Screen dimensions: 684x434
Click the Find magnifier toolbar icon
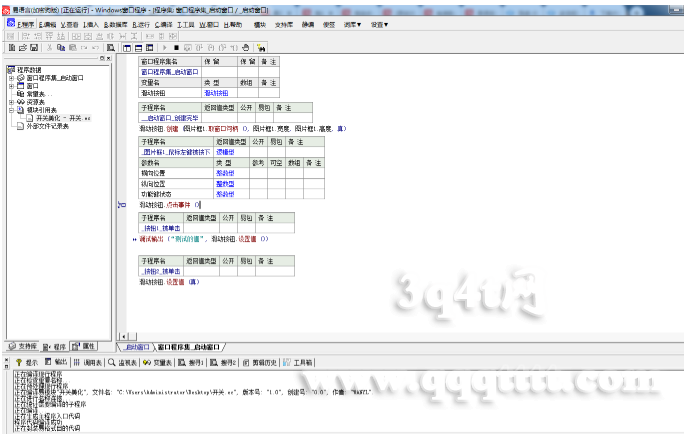pos(111,48)
